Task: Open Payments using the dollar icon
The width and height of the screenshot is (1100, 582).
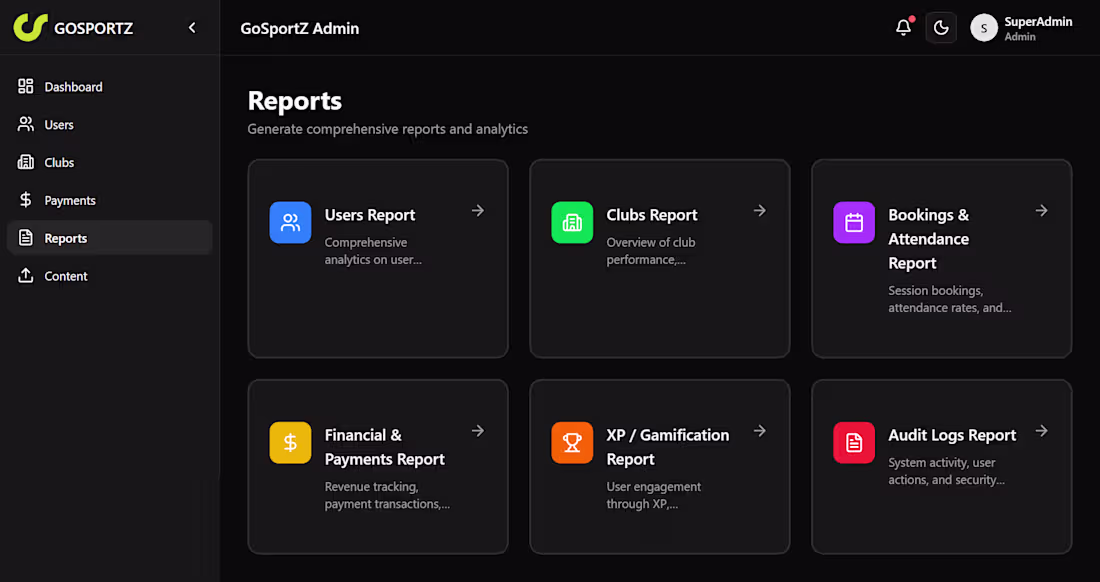Action: coord(24,200)
